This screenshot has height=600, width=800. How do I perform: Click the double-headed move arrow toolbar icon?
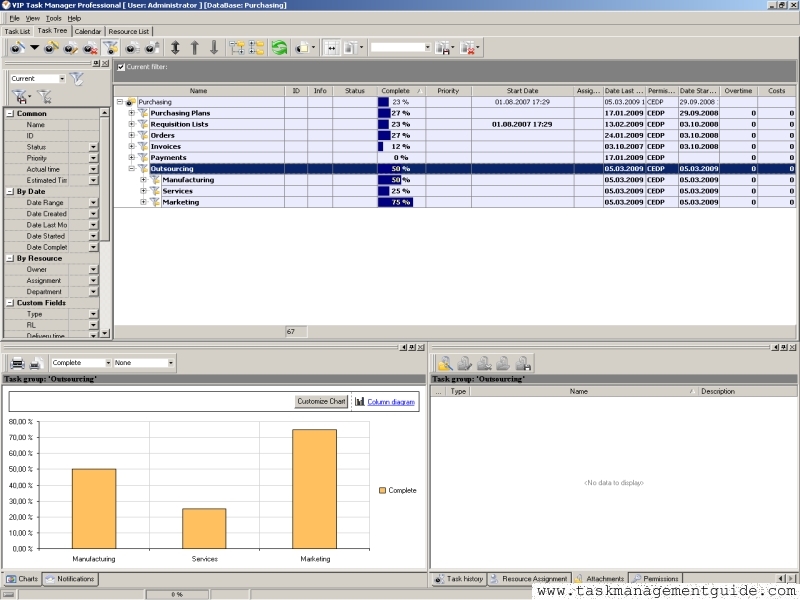[176, 47]
